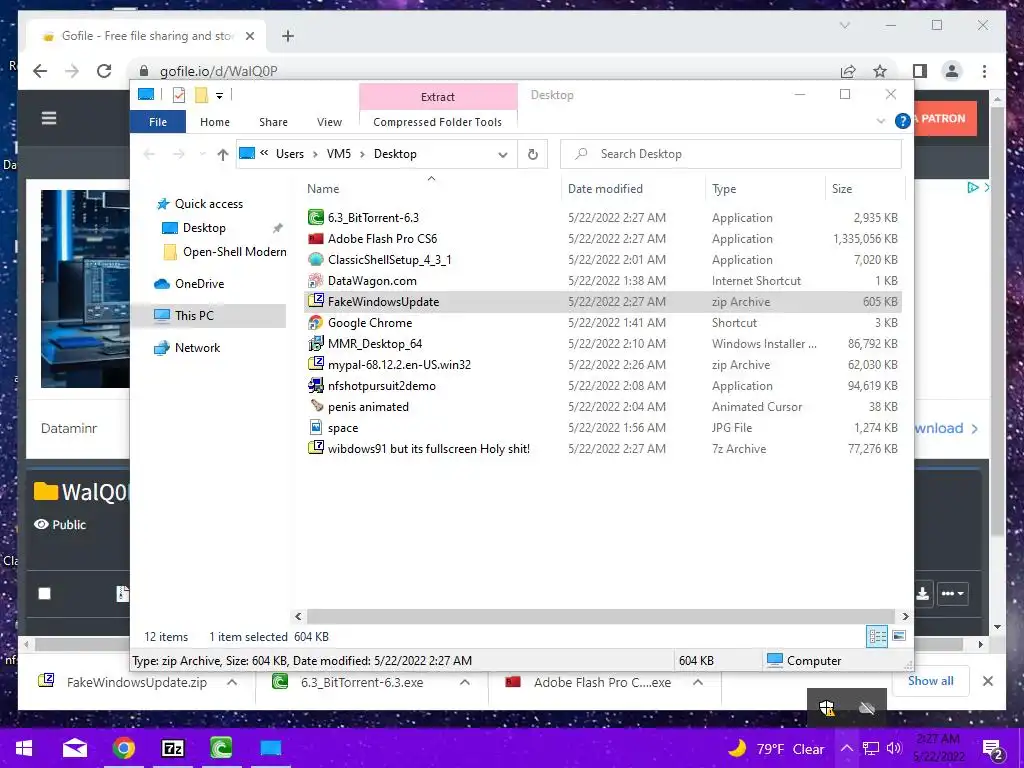Expand the Explorer ribbon chevron
This screenshot has height=768, width=1024.
[x=880, y=121]
